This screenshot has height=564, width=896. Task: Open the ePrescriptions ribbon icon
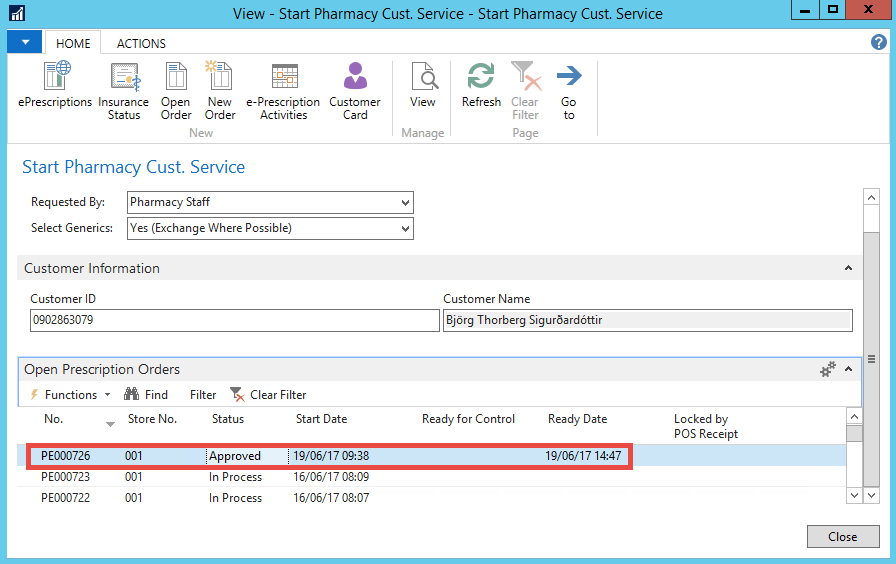55,78
